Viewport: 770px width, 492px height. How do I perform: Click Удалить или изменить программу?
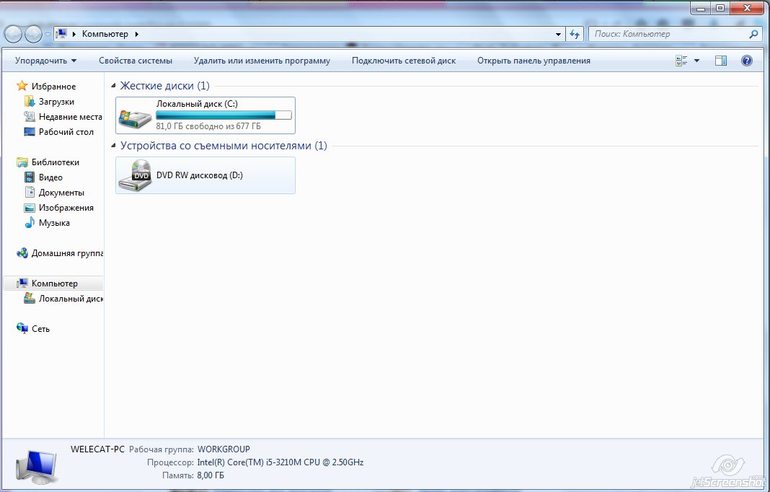point(261,61)
